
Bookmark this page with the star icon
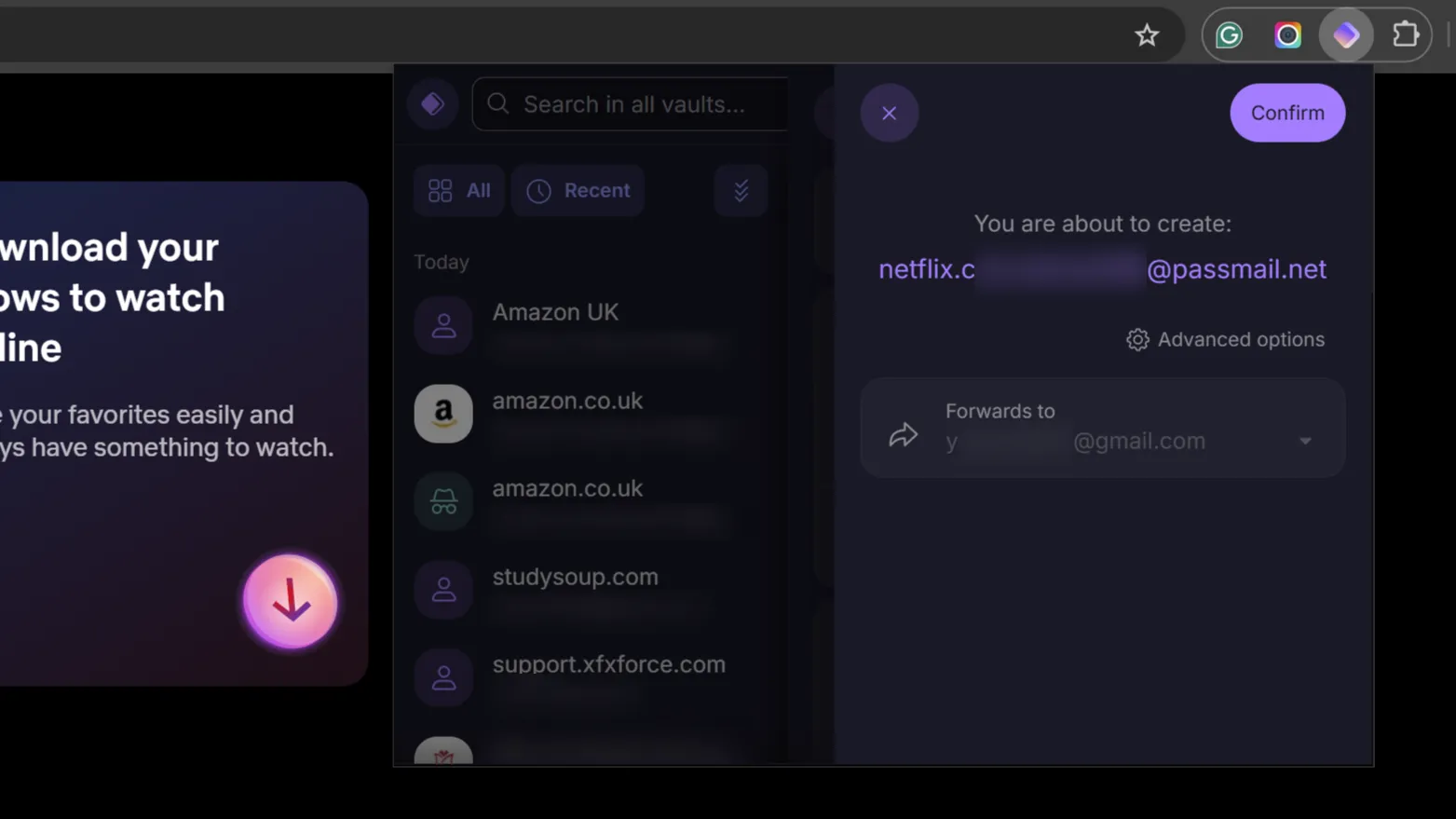point(1147,35)
